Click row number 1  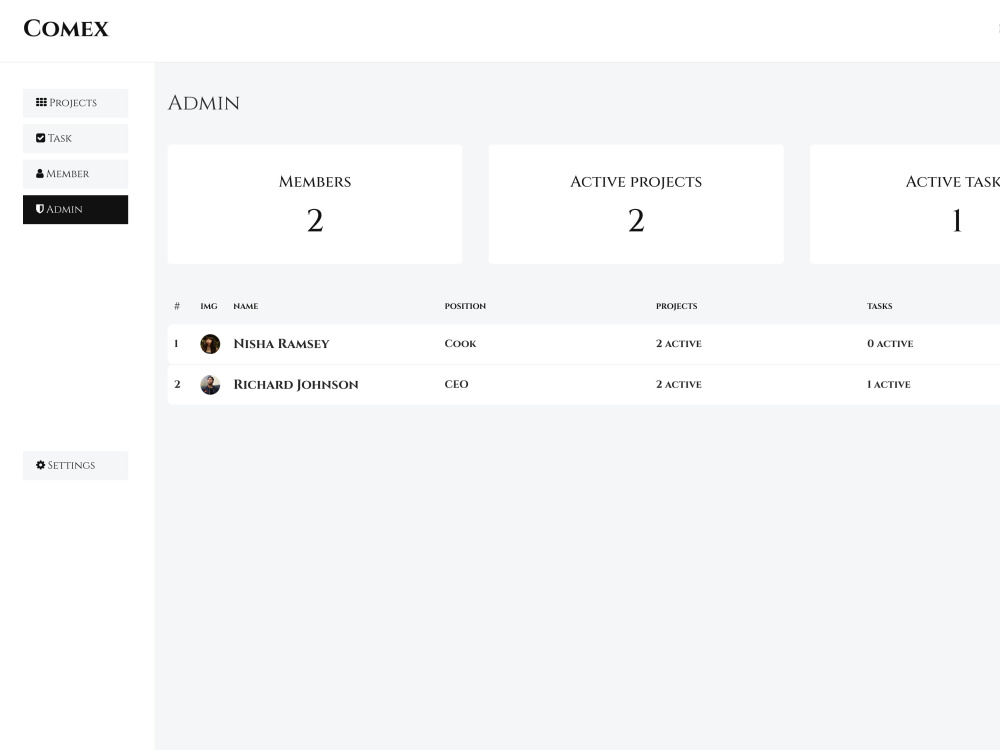tap(177, 344)
